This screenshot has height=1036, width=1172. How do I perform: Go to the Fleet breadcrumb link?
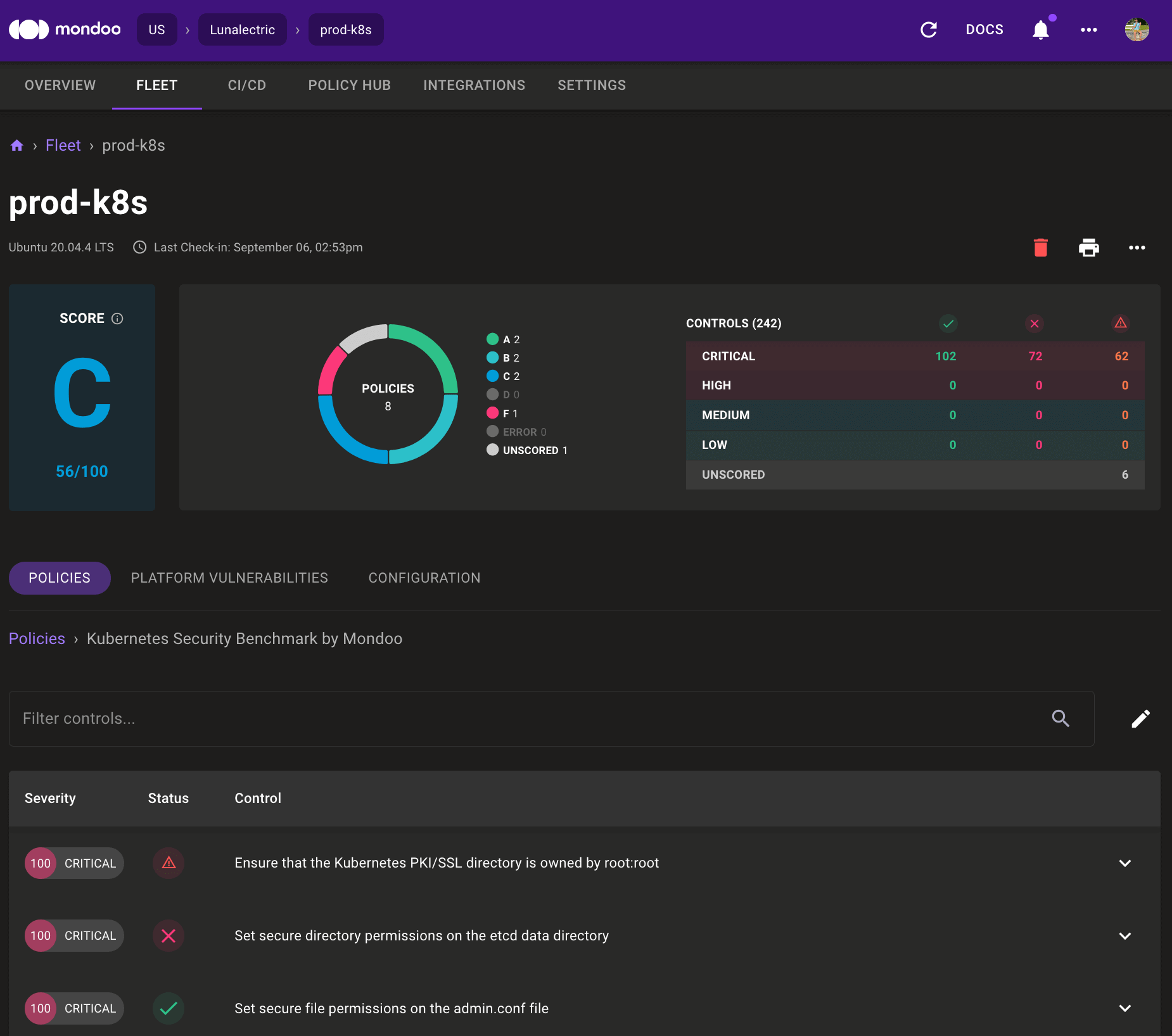[x=63, y=146]
